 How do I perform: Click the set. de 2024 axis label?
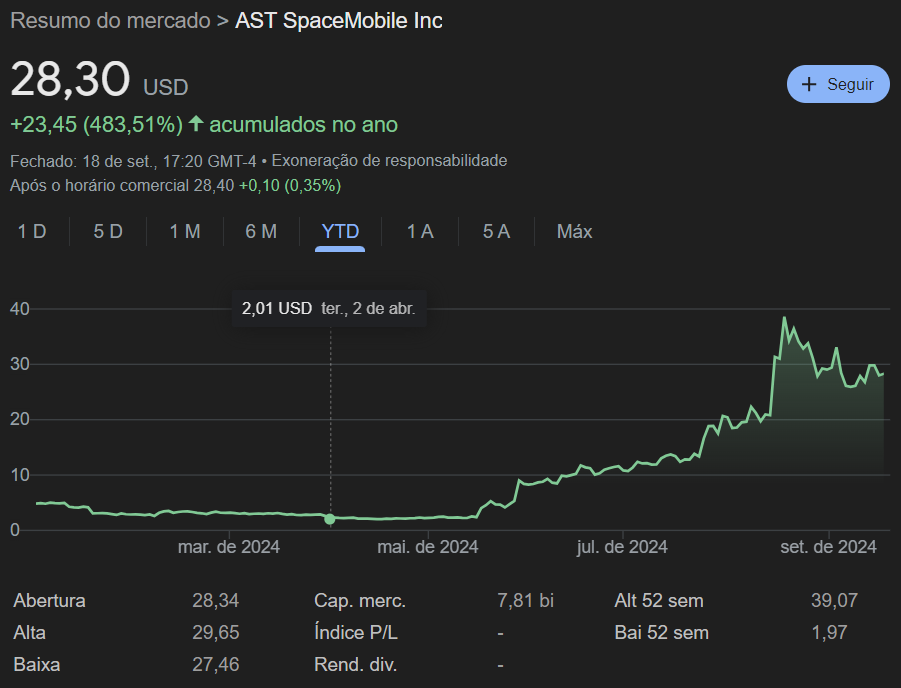(x=829, y=547)
